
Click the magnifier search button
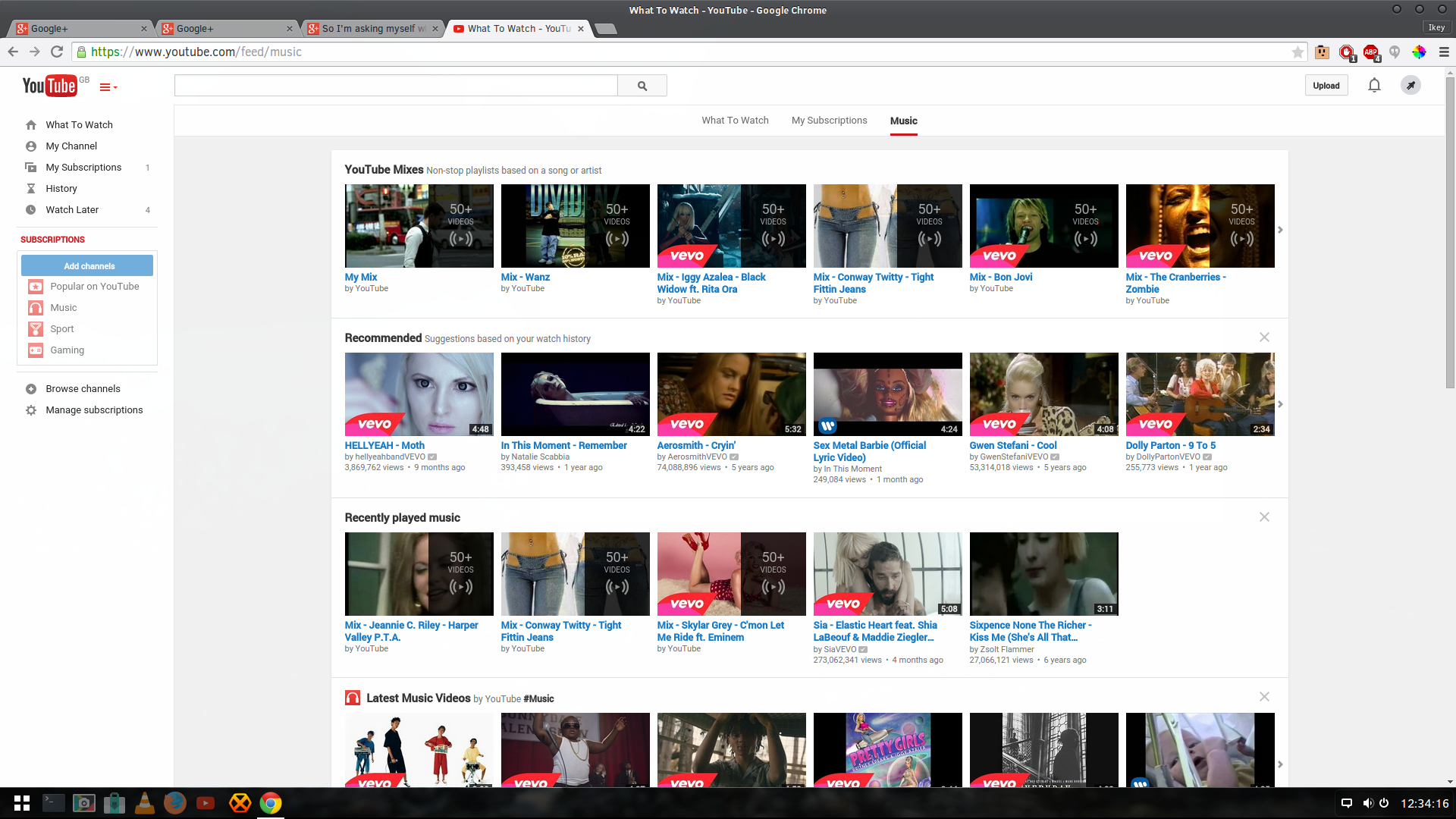tap(642, 86)
